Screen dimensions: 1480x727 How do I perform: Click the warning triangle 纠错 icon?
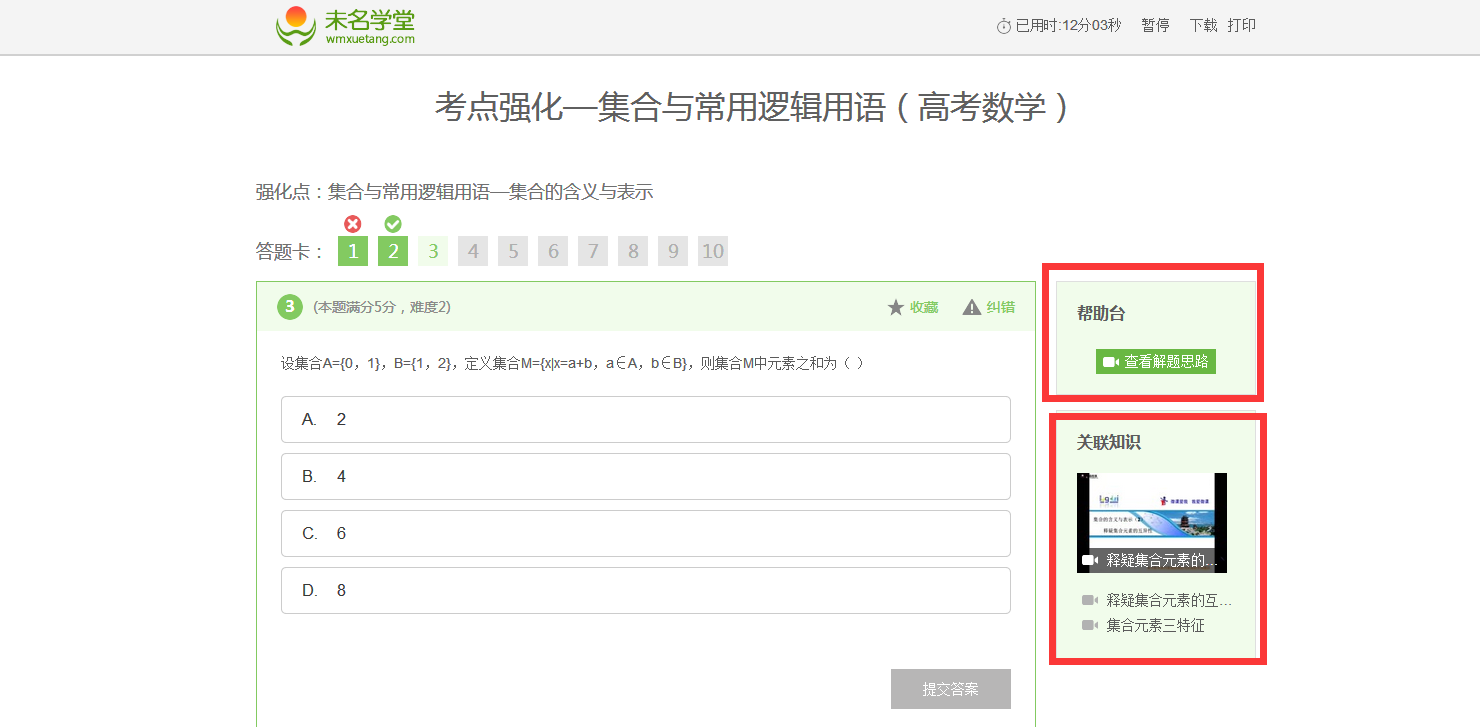pos(971,308)
